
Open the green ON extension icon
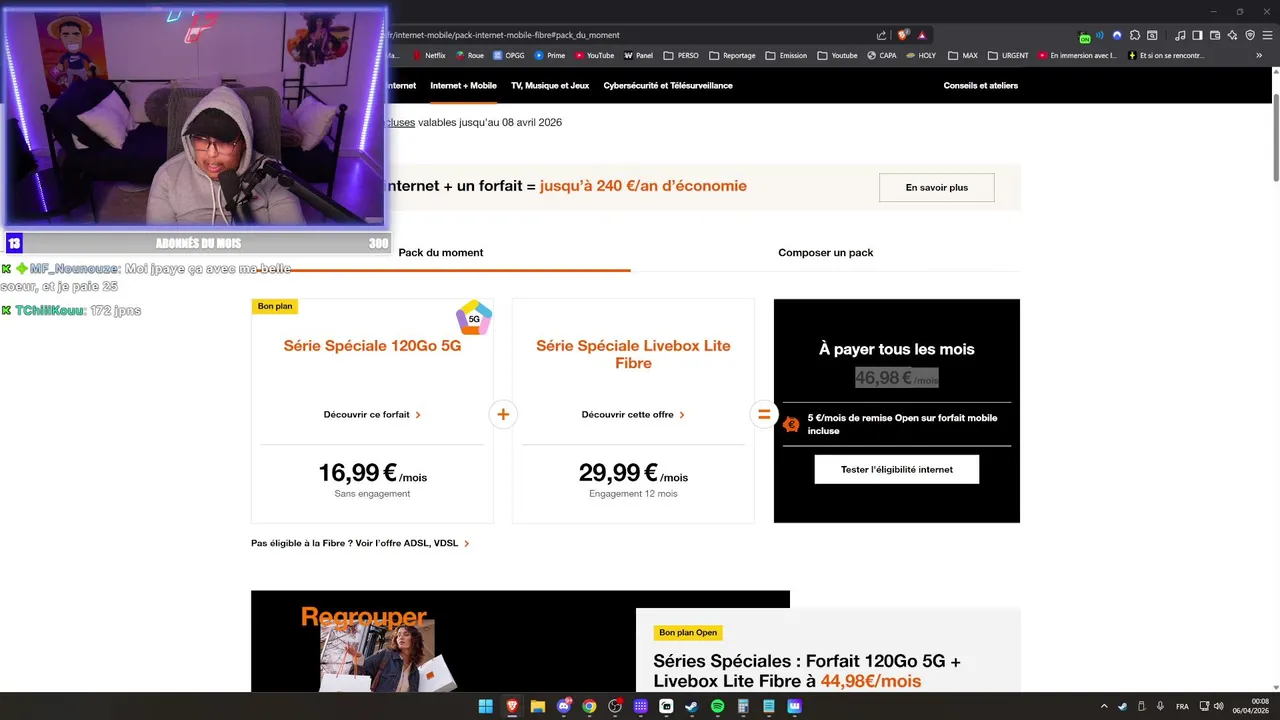tap(1085, 36)
